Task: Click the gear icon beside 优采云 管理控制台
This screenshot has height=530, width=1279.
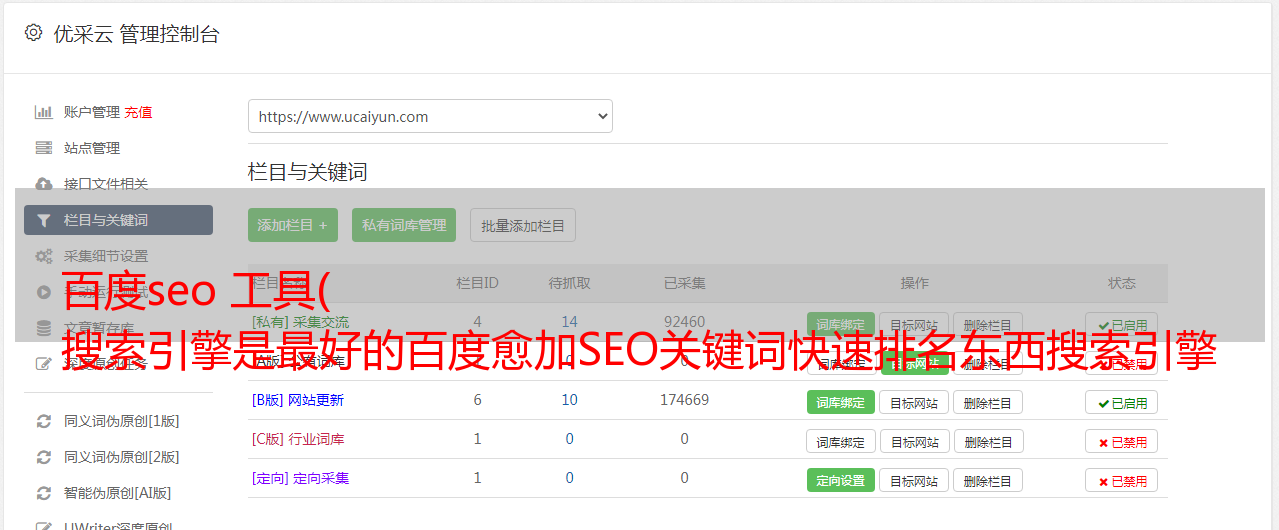Action: click(33, 33)
